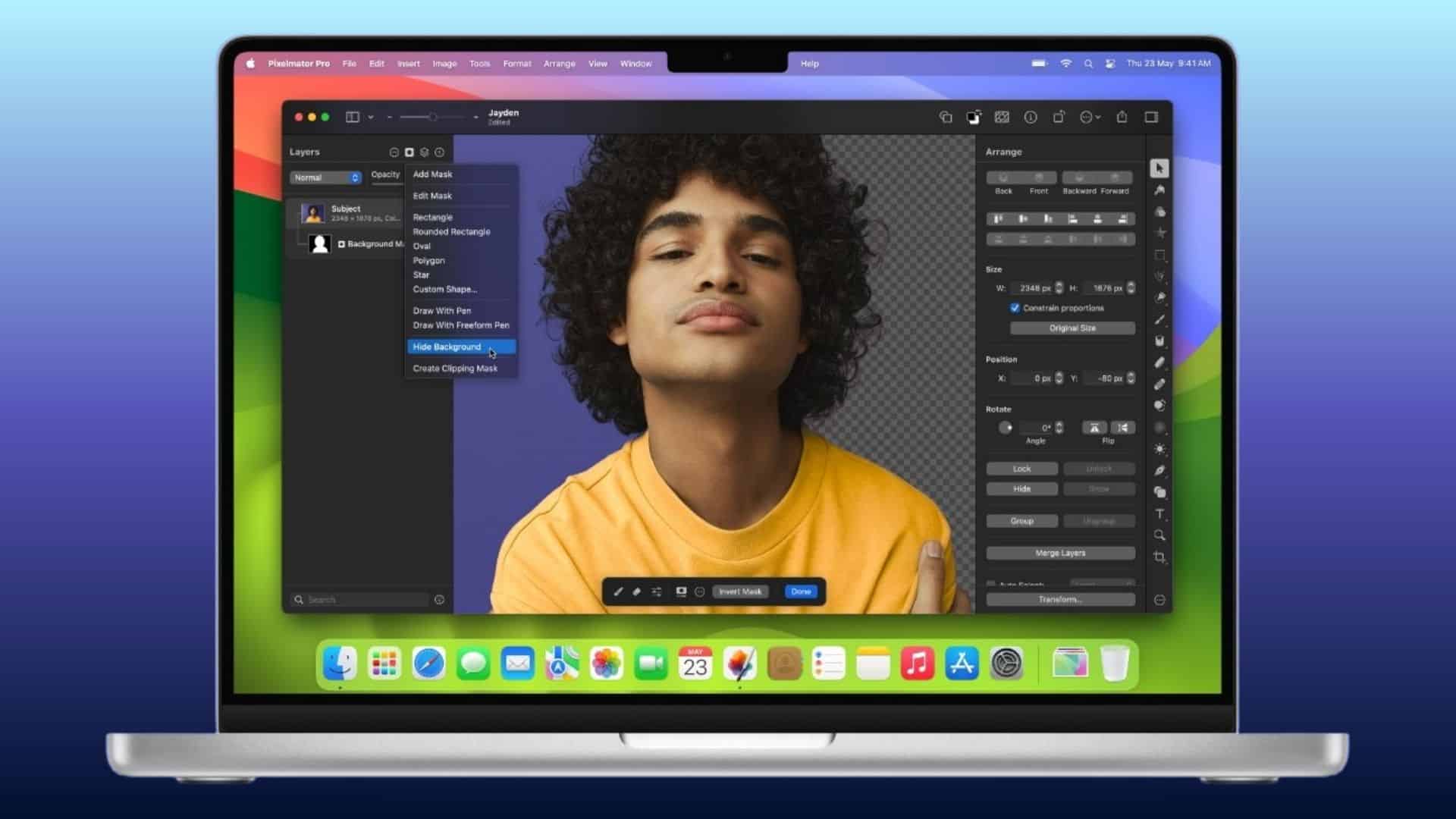This screenshot has width=1456, height=819.
Task: Click the info icon in window toolbar
Action: 1031,117
